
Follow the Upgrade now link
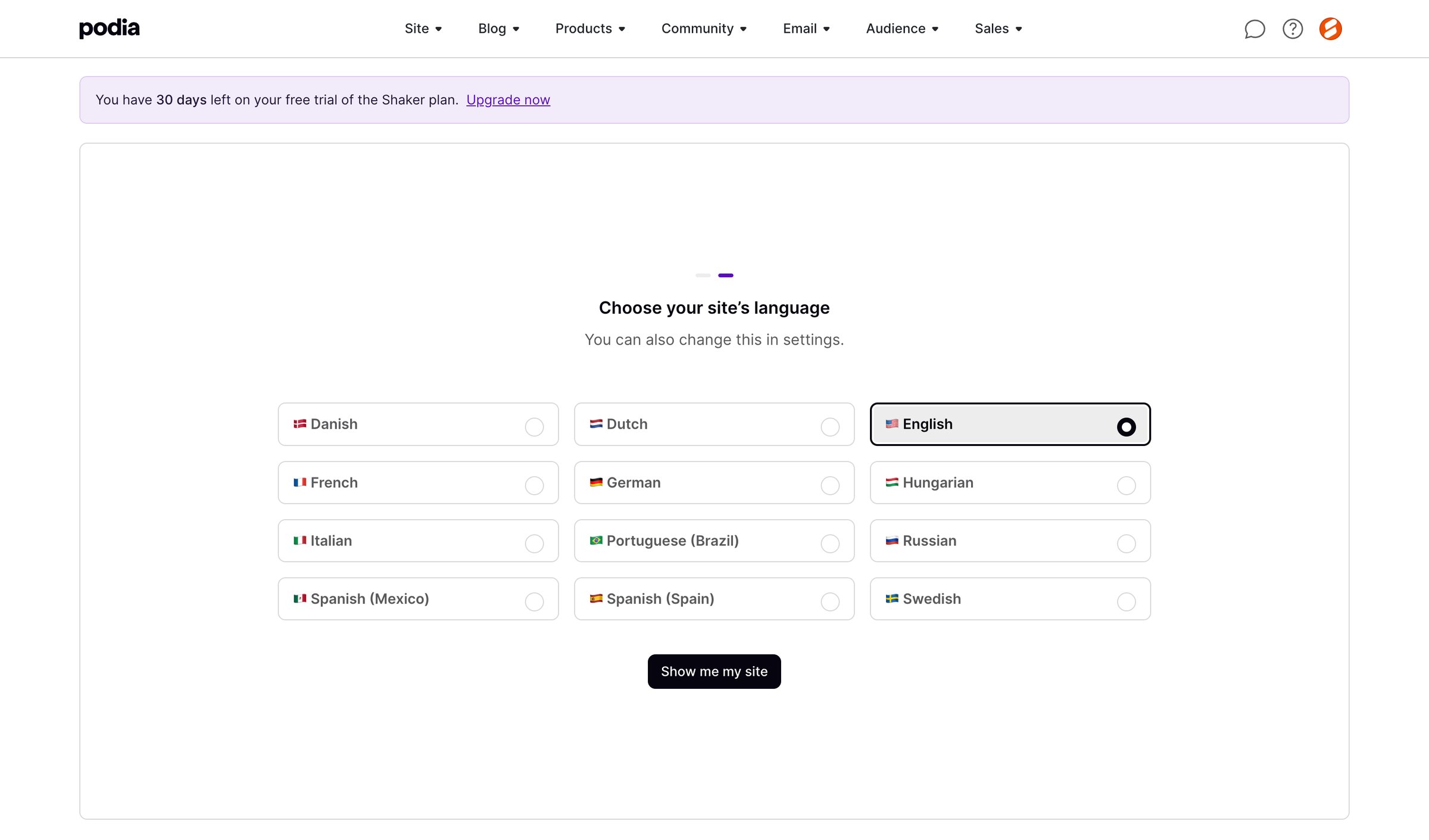[508, 99]
